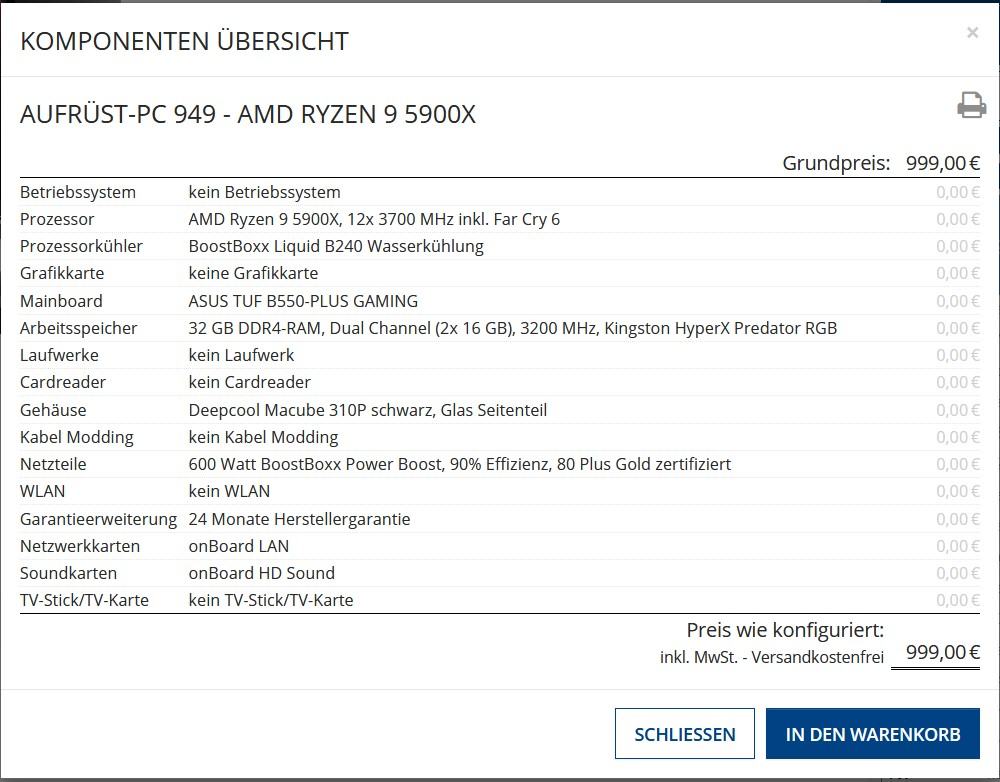Select the onBoard HD Sound entry
Screen dimensions: 1000x782
(x=261, y=573)
